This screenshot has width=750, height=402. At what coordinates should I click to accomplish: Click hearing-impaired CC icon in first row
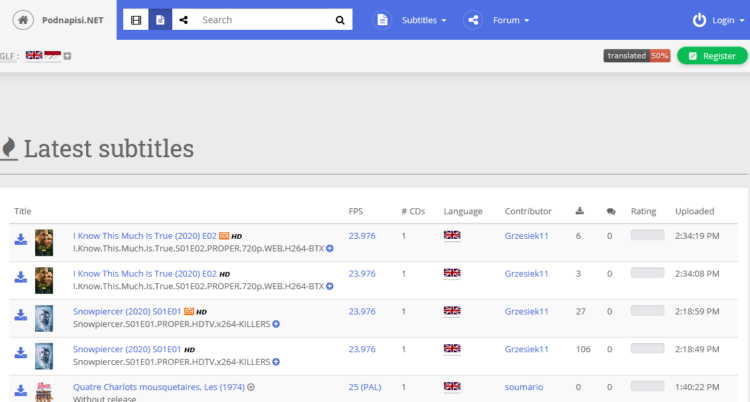click(x=224, y=236)
